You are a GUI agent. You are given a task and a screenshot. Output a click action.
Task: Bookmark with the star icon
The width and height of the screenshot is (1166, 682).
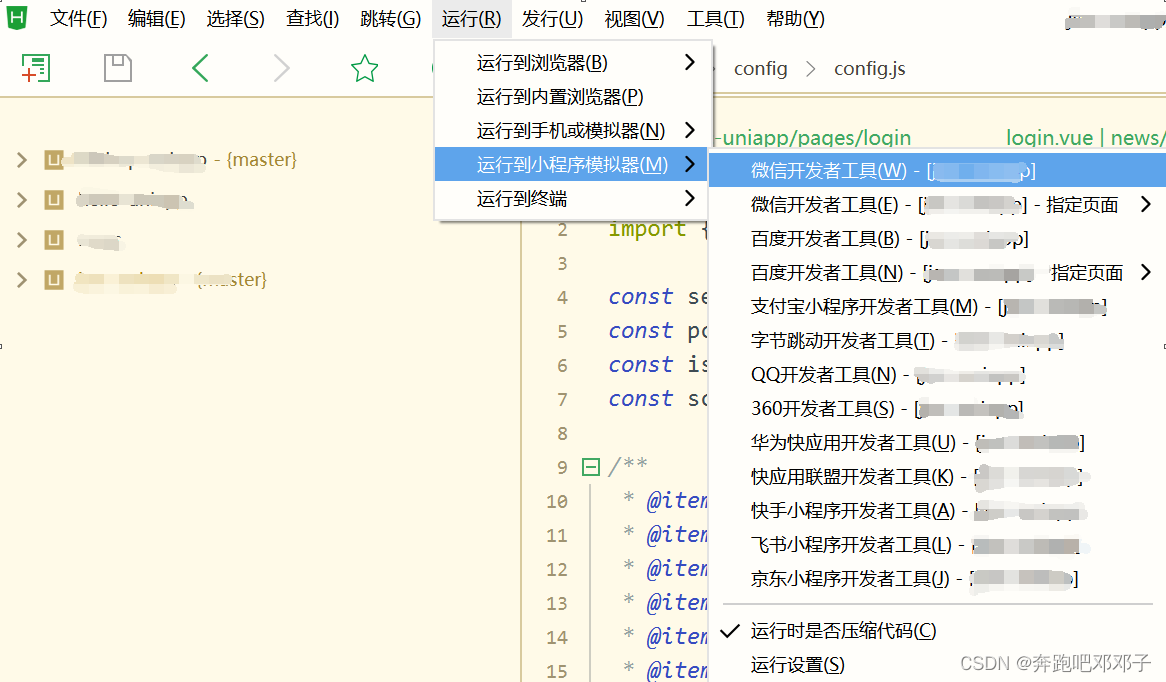364,68
